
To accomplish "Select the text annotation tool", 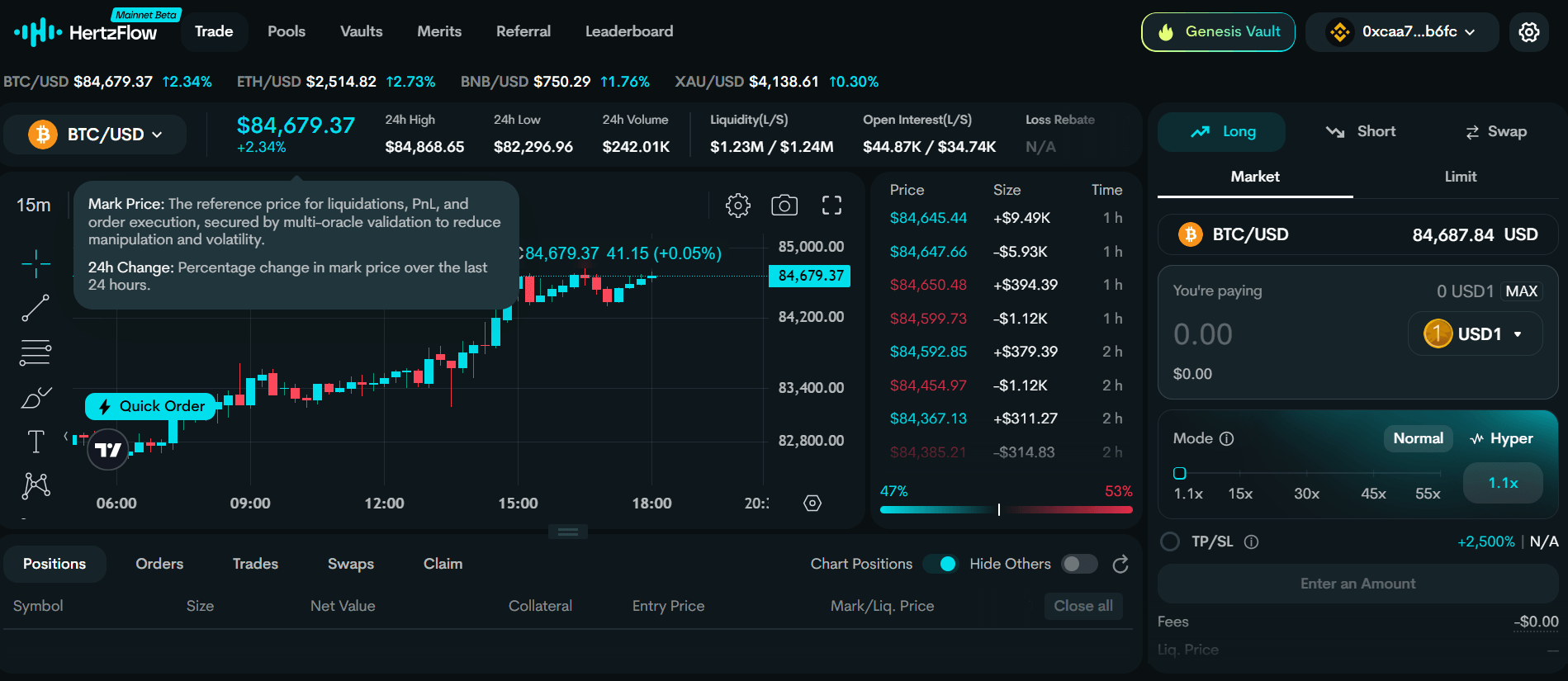I will (x=36, y=442).
